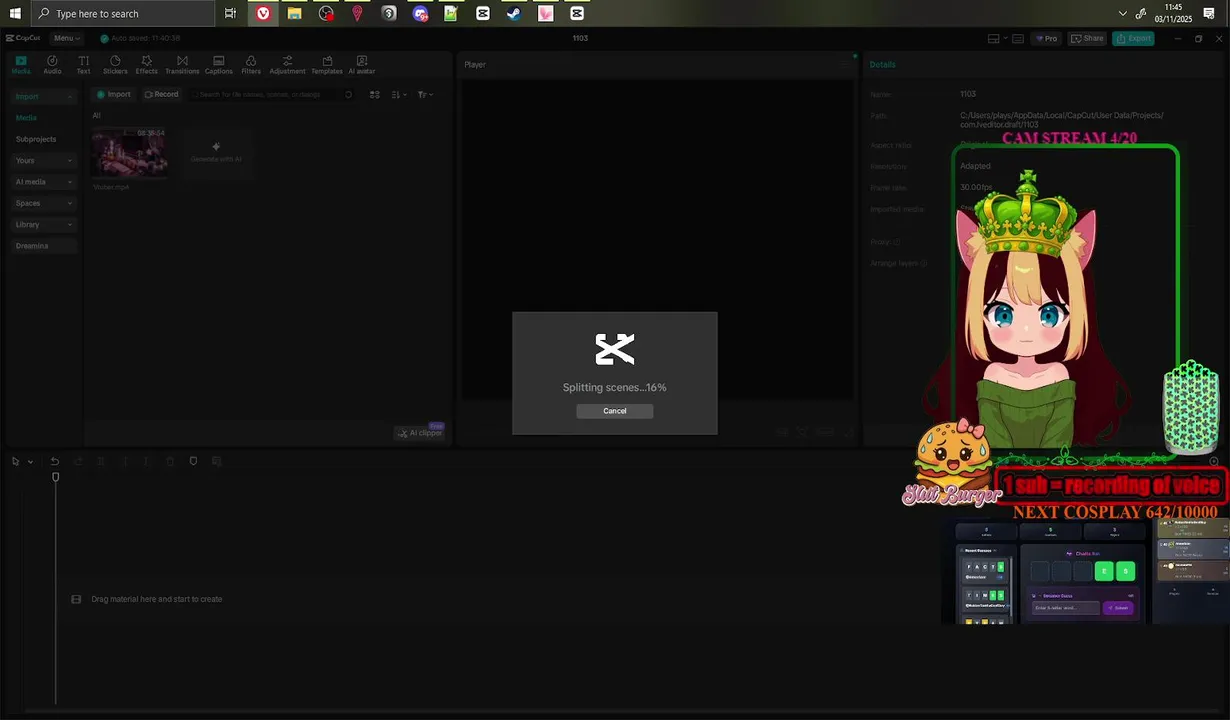Expand the Spaces sidebar section
Image resolution: width=1230 pixels, height=720 pixels.
(43, 203)
